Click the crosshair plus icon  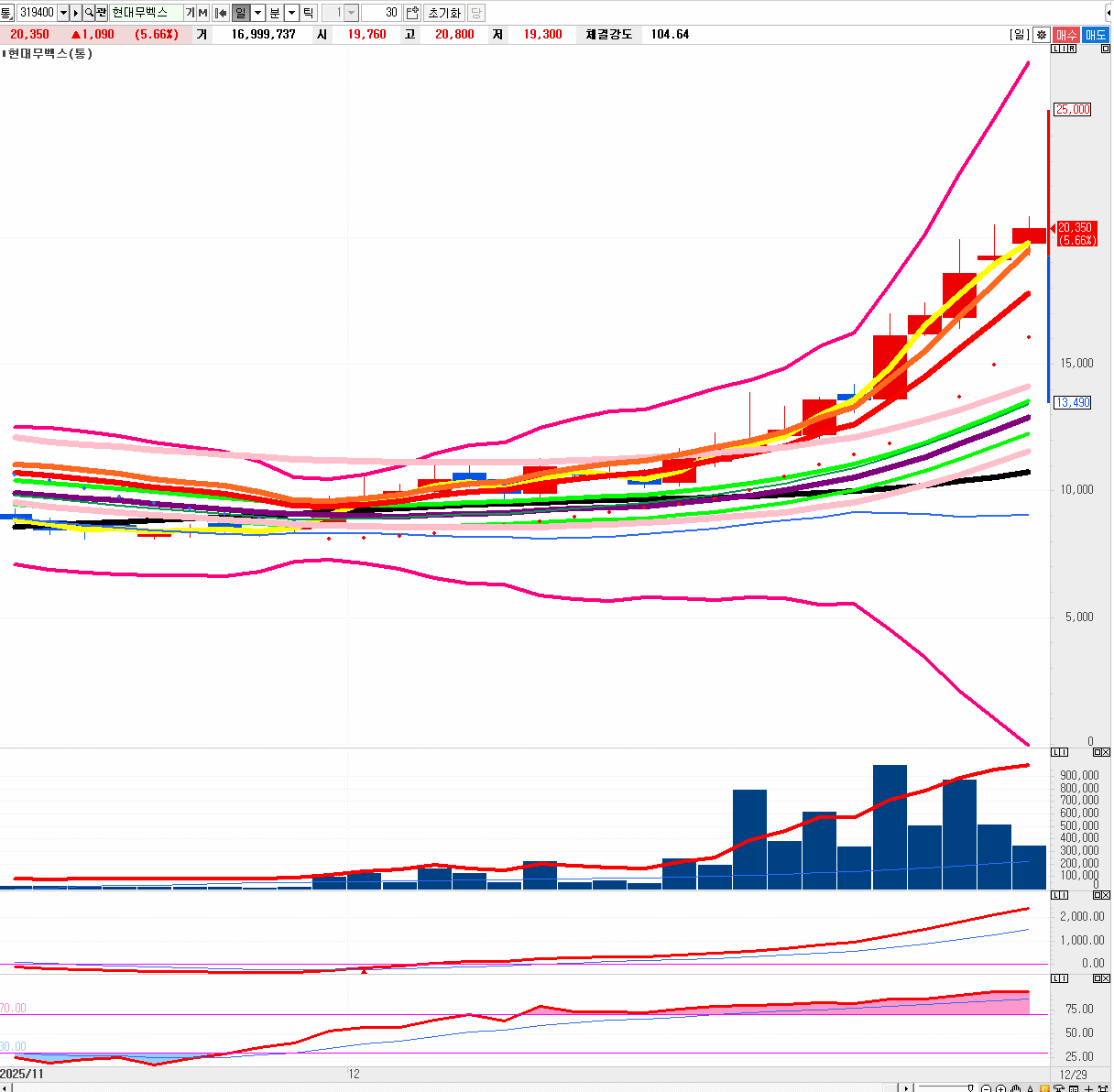click(1088, 1088)
